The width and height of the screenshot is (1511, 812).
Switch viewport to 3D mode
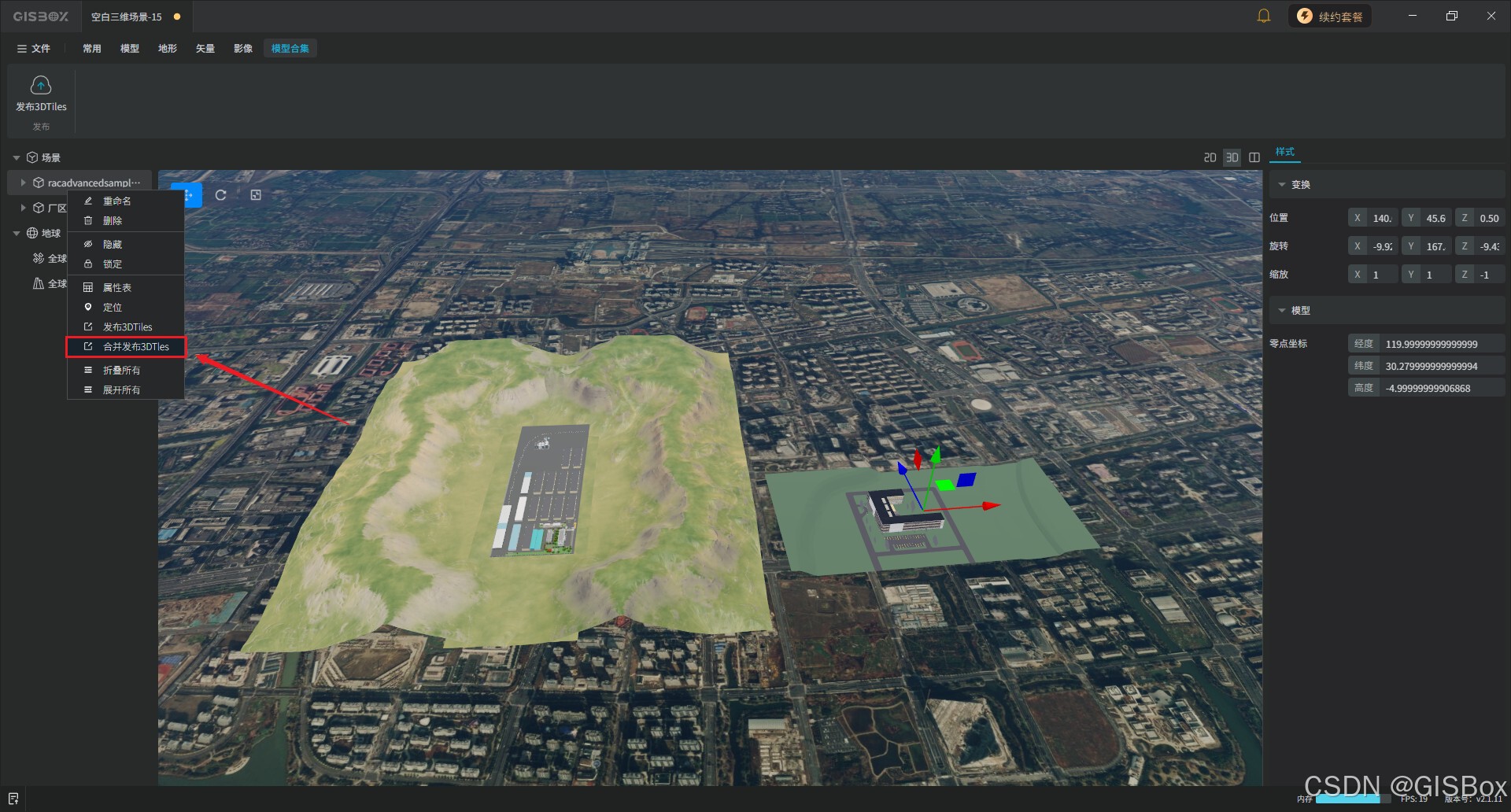(x=1232, y=157)
